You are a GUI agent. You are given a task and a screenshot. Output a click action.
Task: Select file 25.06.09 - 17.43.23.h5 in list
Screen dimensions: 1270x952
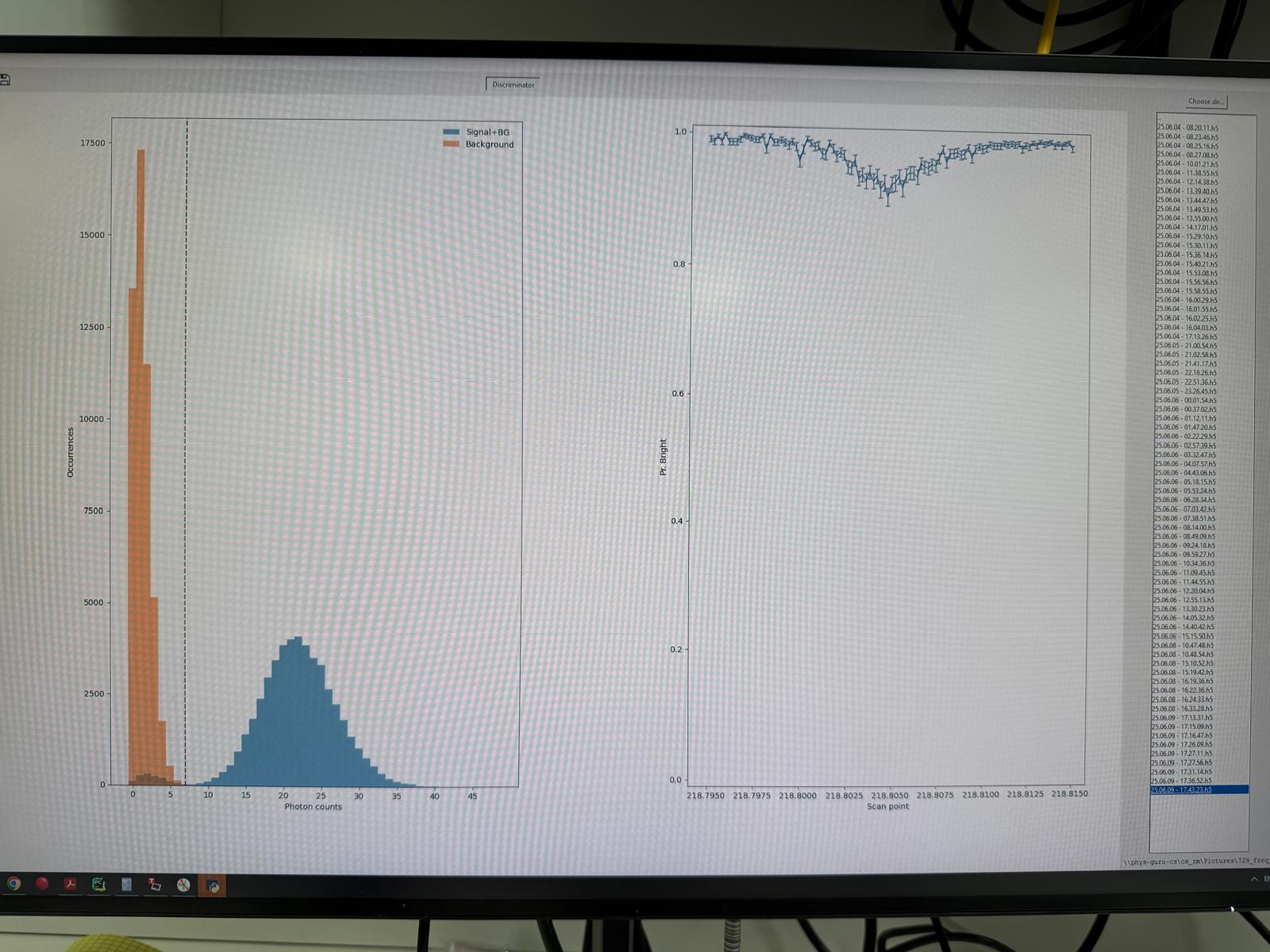tap(1182, 789)
